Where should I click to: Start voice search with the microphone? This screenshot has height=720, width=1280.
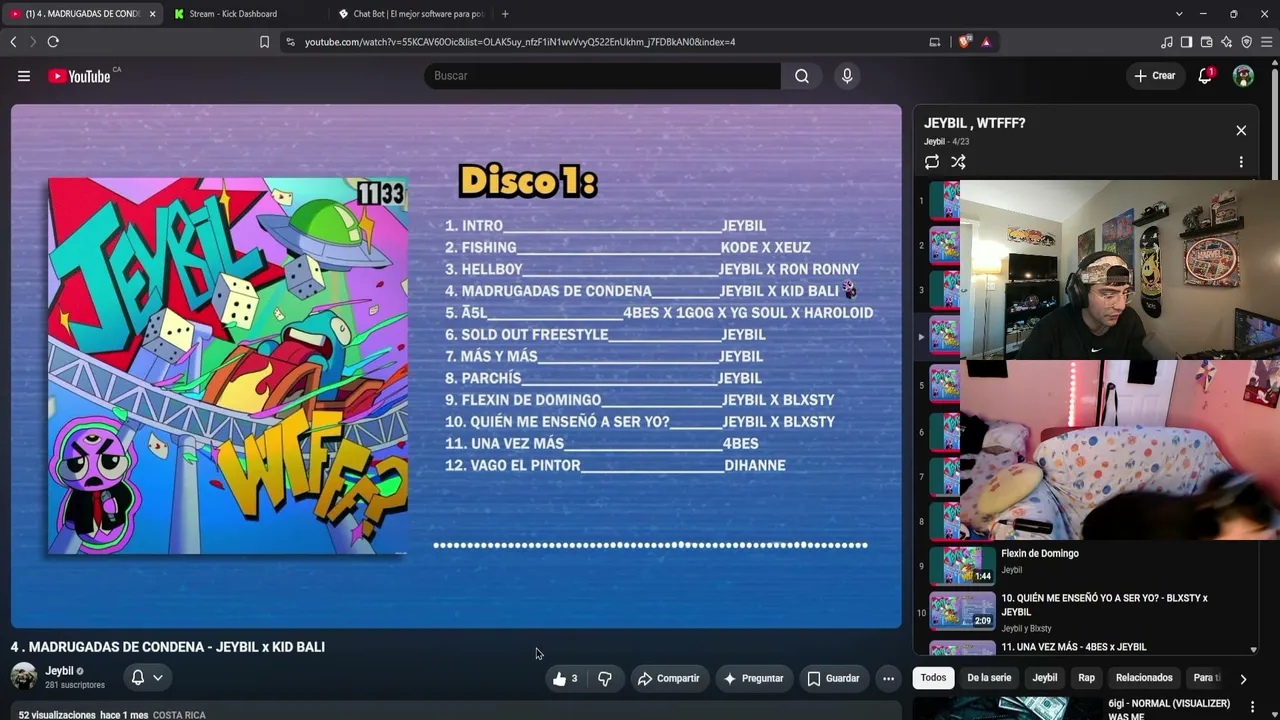tap(847, 76)
